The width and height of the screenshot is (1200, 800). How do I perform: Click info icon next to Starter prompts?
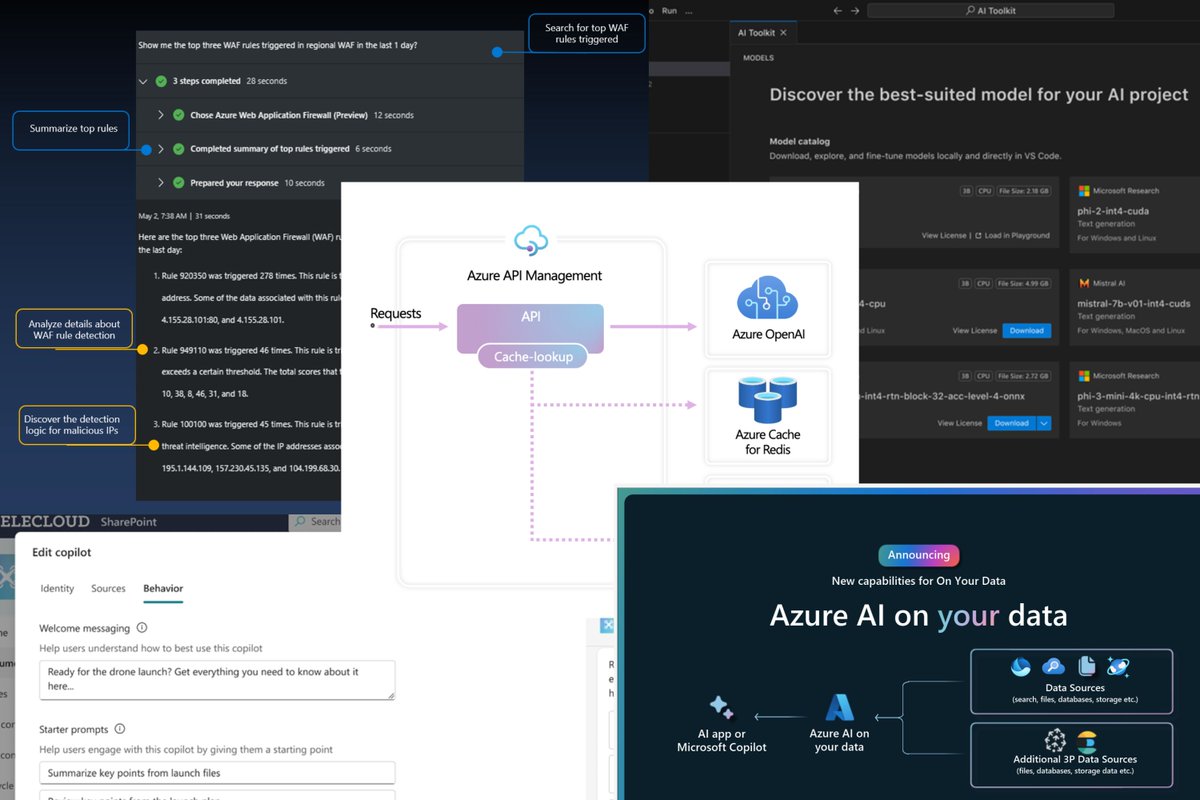point(120,730)
